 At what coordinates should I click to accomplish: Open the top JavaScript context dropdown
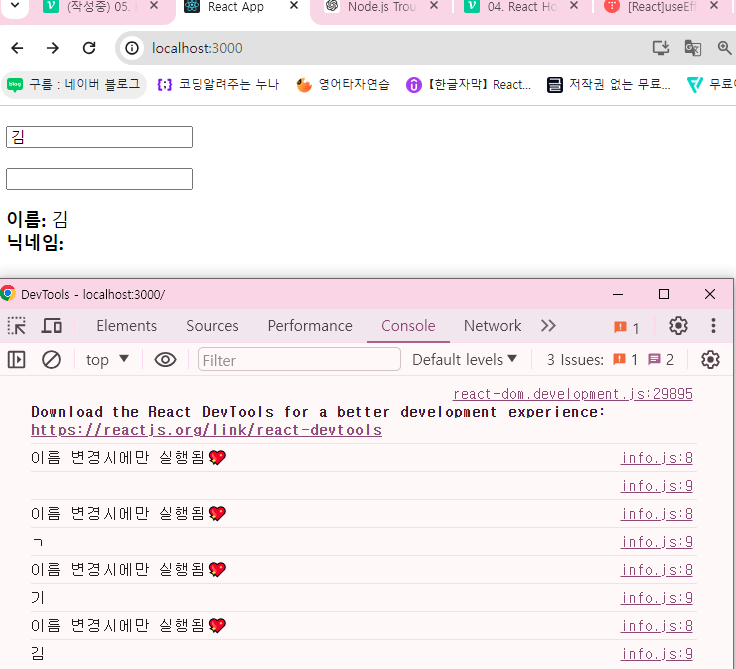tap(107, 360)
